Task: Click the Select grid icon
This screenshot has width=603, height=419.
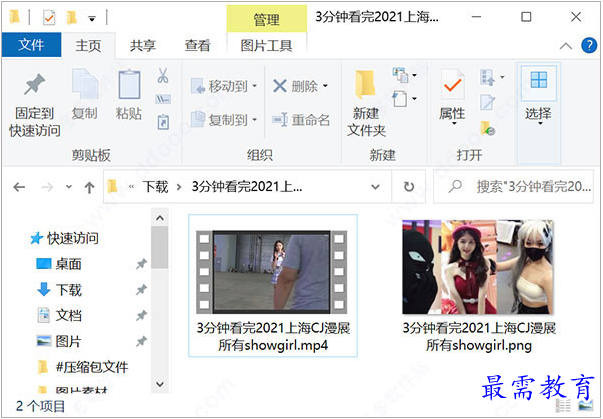Action: pyautogui.click(x=538, y=80)
